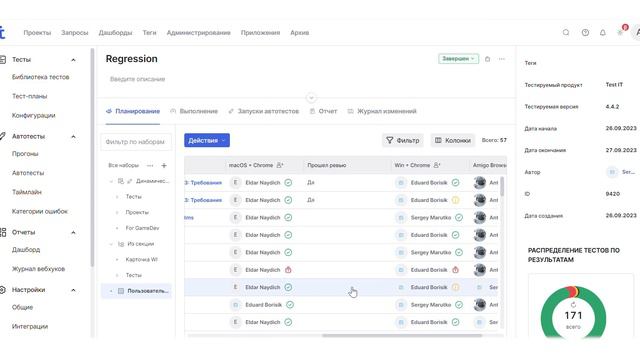Select Проекты set in the tree
Viewport: 640px width, 360px height.
click(137, 212)
